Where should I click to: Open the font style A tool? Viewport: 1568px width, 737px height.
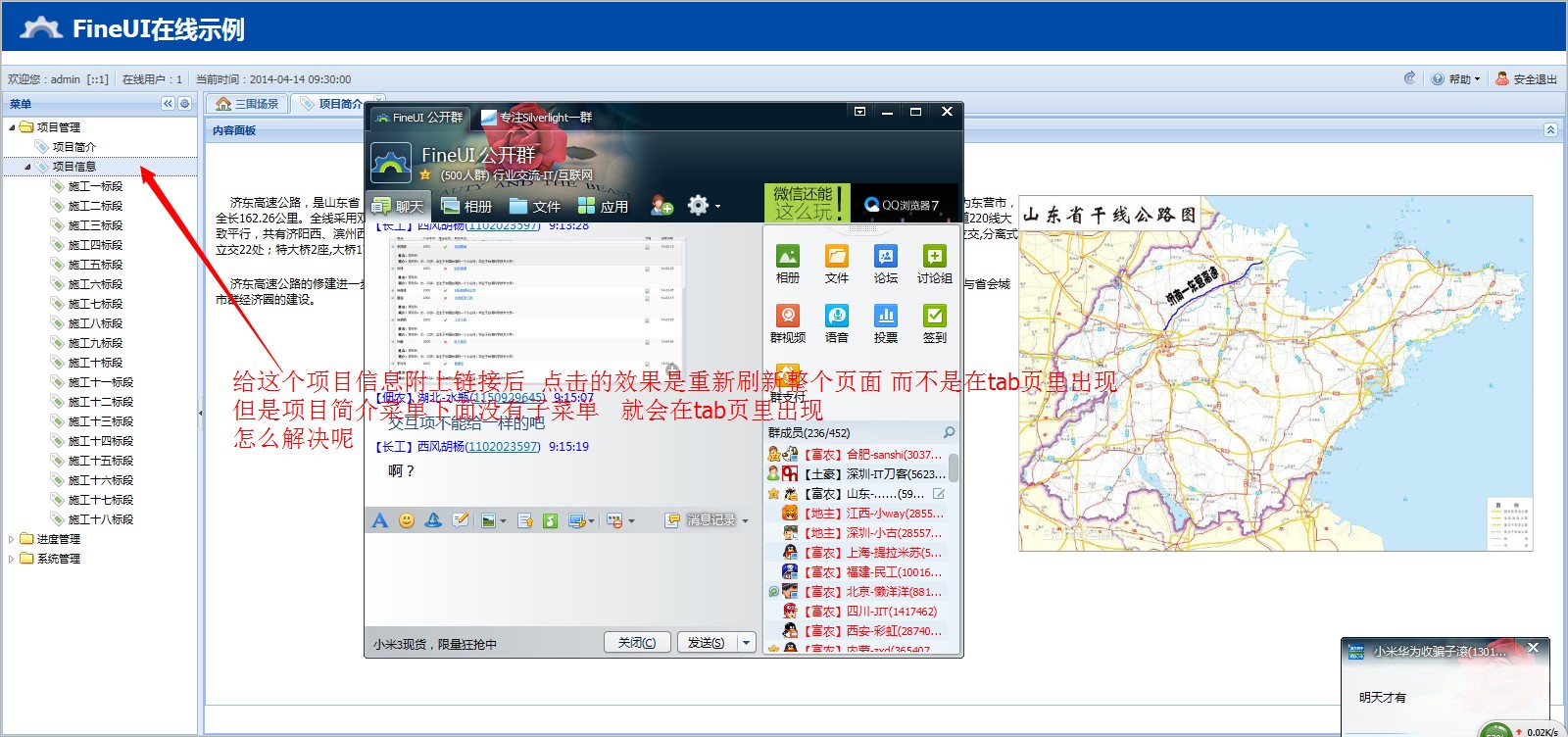click(x=380, y=520)
